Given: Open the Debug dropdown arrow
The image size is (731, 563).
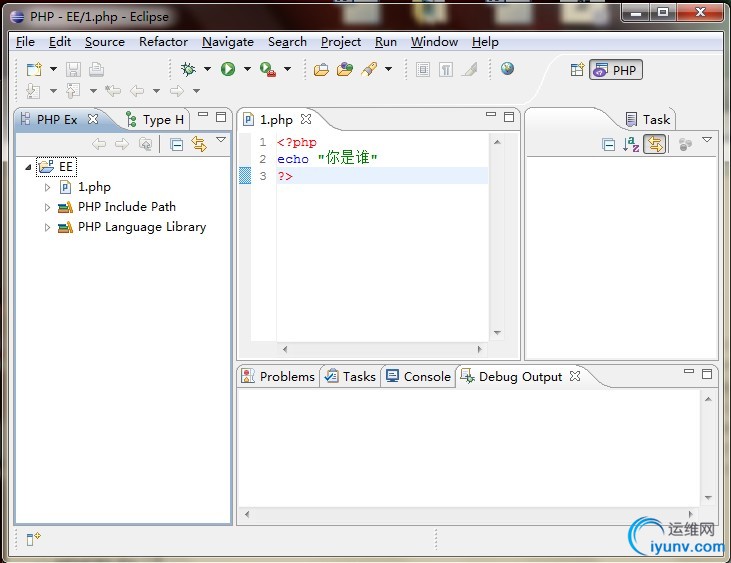Looking at the screenshot, I should (x=207, y=69).
